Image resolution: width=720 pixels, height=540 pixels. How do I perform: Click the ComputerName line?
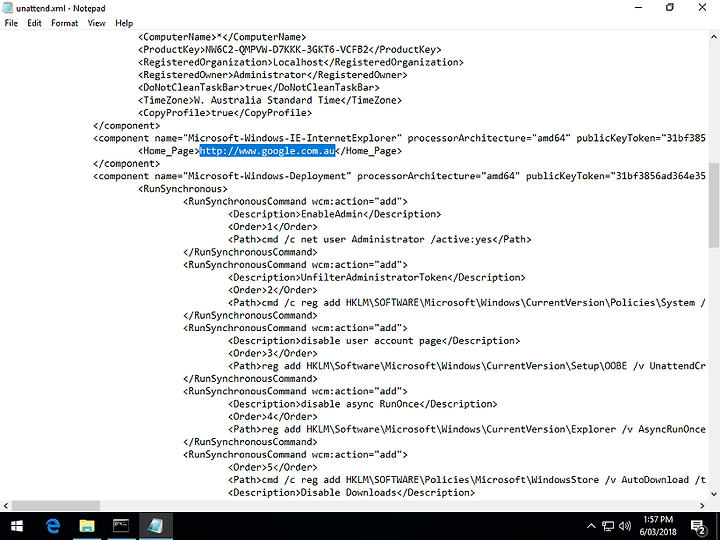222,37
